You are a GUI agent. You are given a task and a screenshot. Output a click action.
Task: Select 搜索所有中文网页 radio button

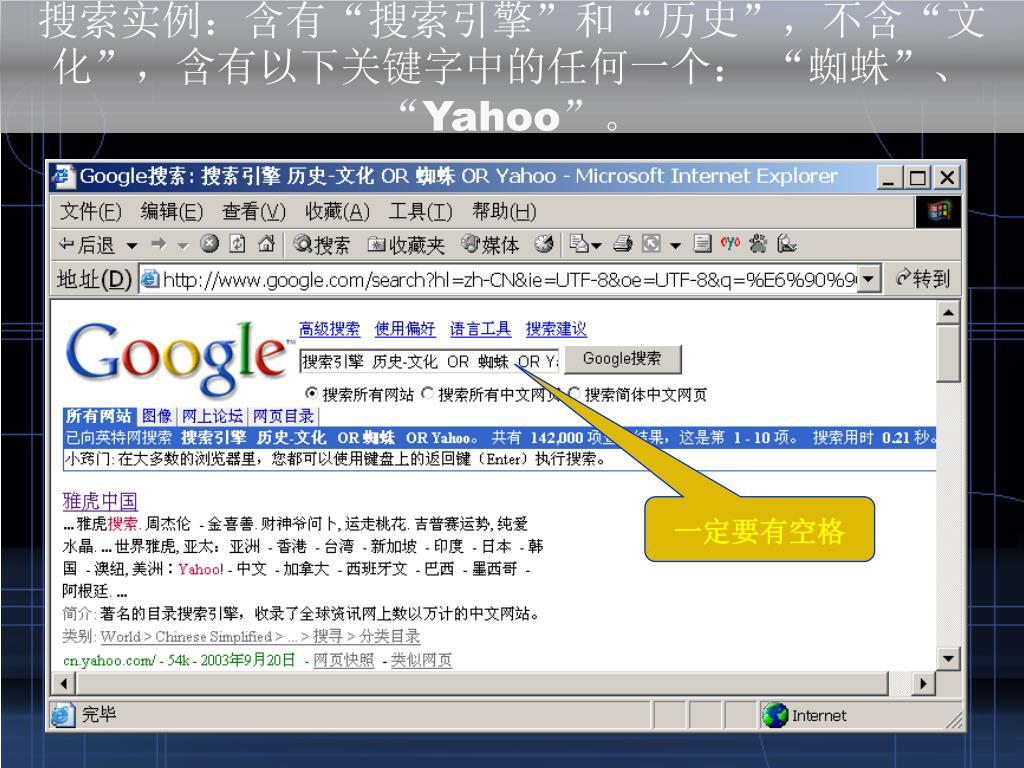(x=428, y=394)
